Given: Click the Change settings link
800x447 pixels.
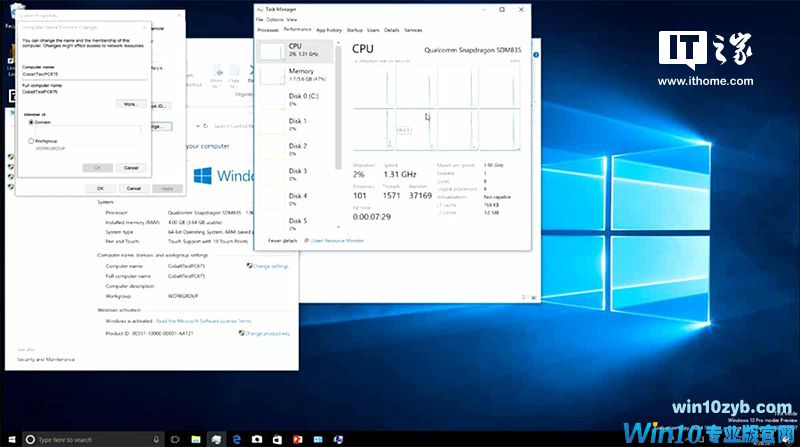Looking at the screenshot, I should pos(270,266).
